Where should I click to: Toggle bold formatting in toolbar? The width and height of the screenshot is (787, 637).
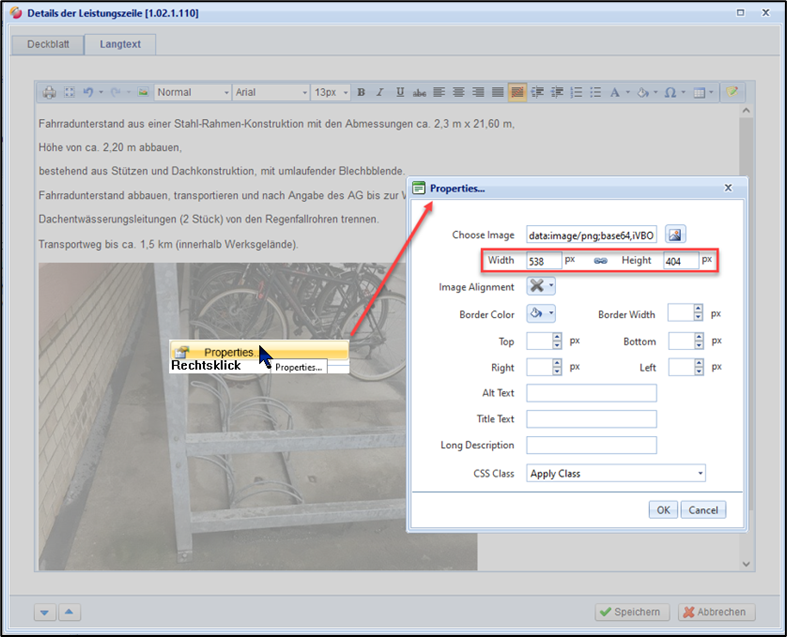(x=362, y=92)
